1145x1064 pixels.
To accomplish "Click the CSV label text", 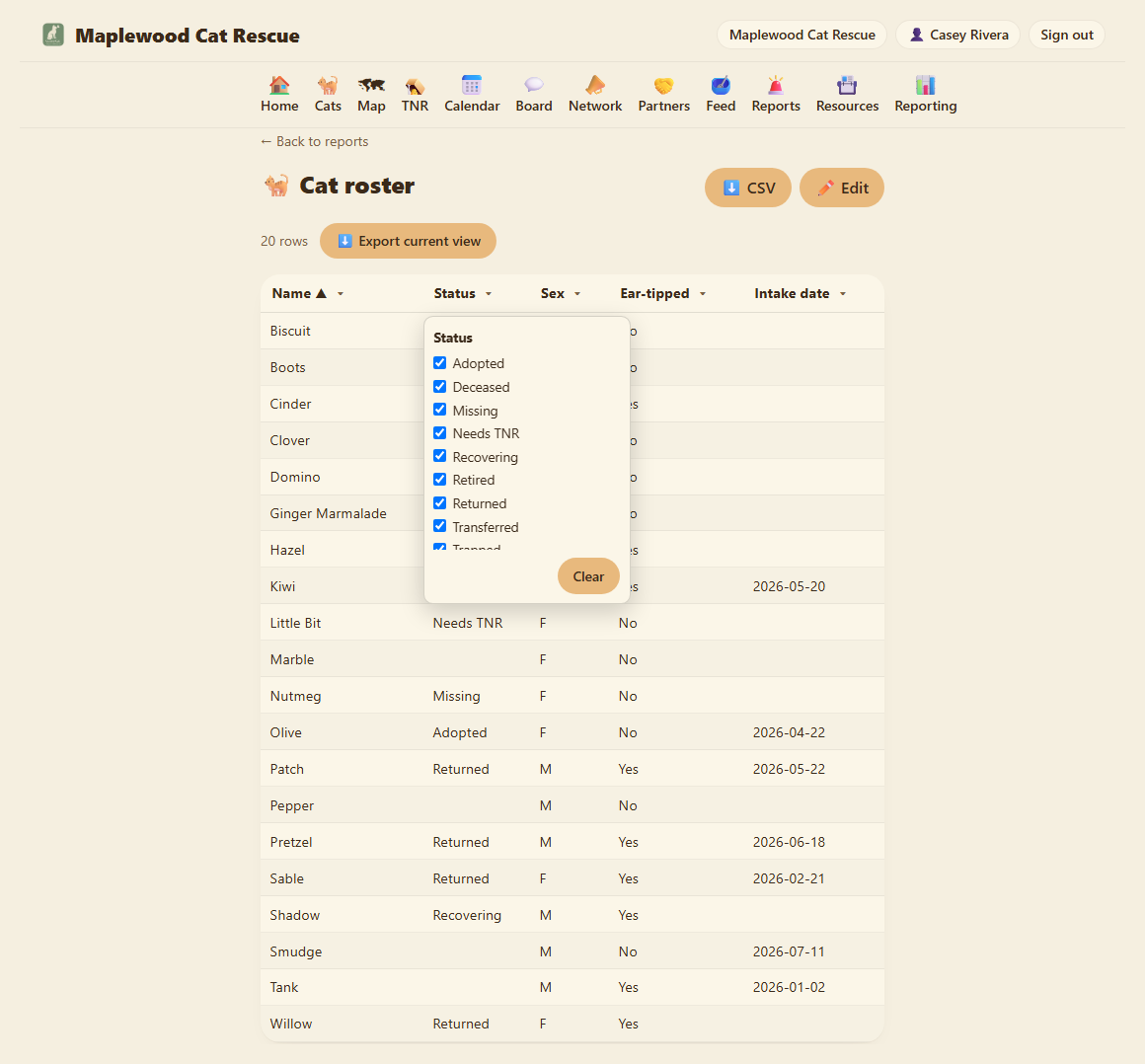I will (x=761, y=188).
